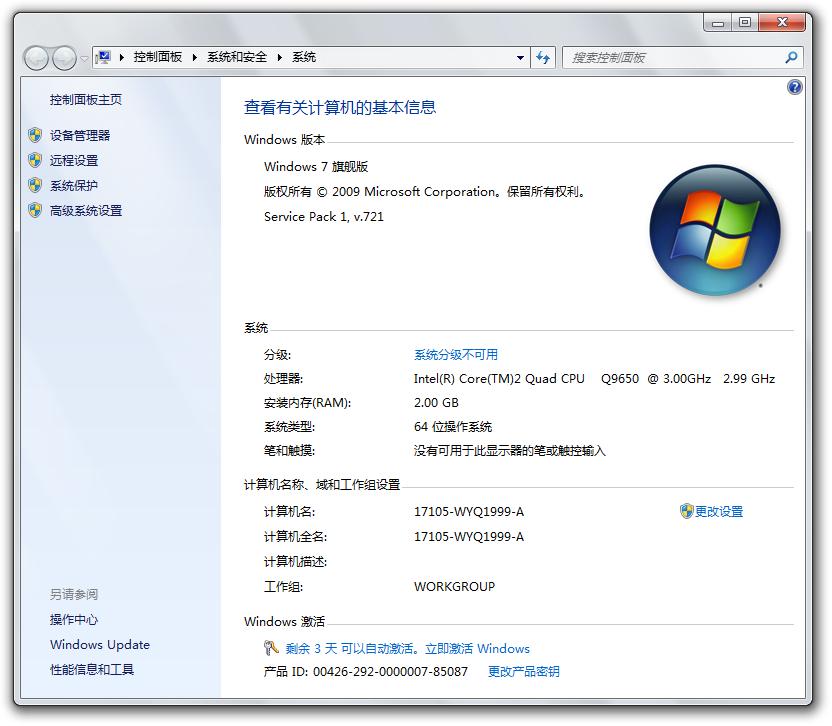Expand the arrow after 系统和安全 breadcrumb
This screenshot has width=832, height=726.
280,58
